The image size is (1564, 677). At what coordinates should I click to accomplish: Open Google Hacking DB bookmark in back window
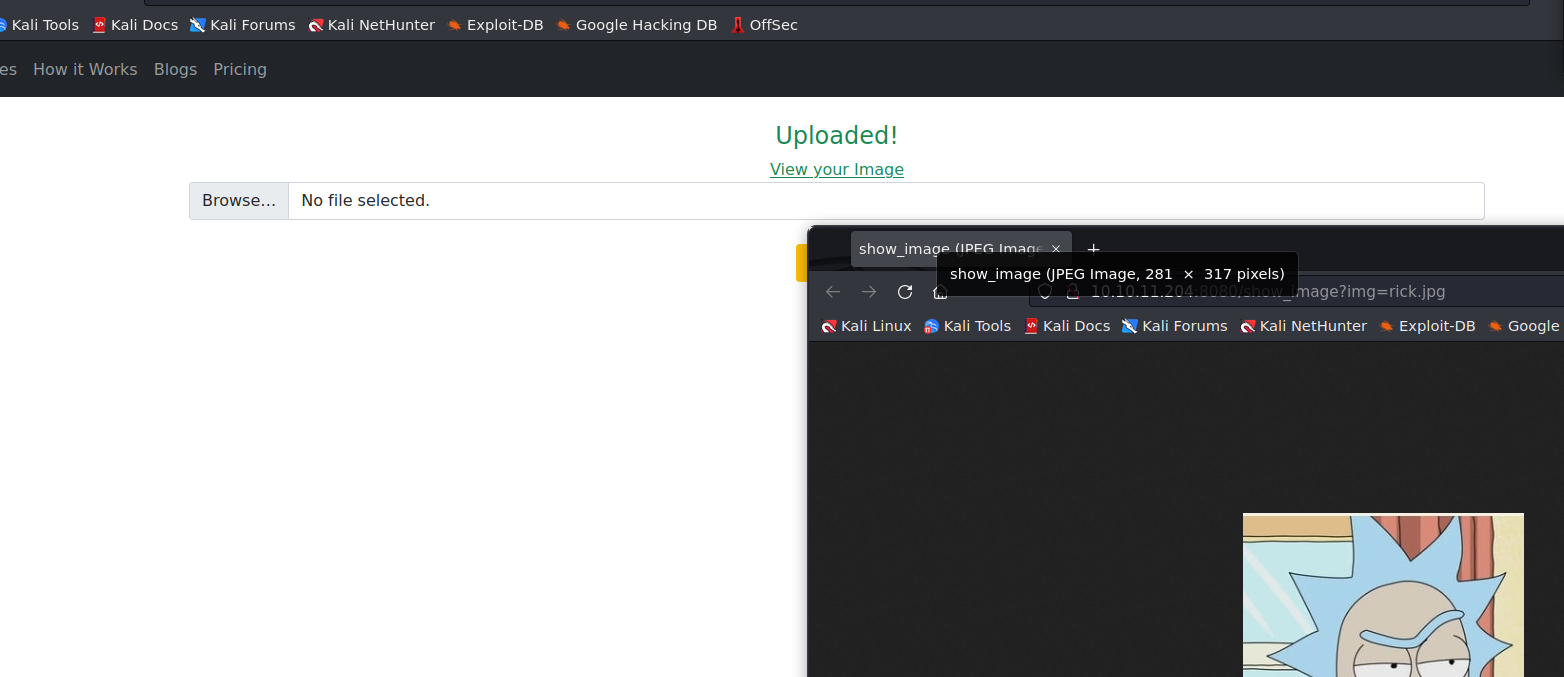point(637,25)
